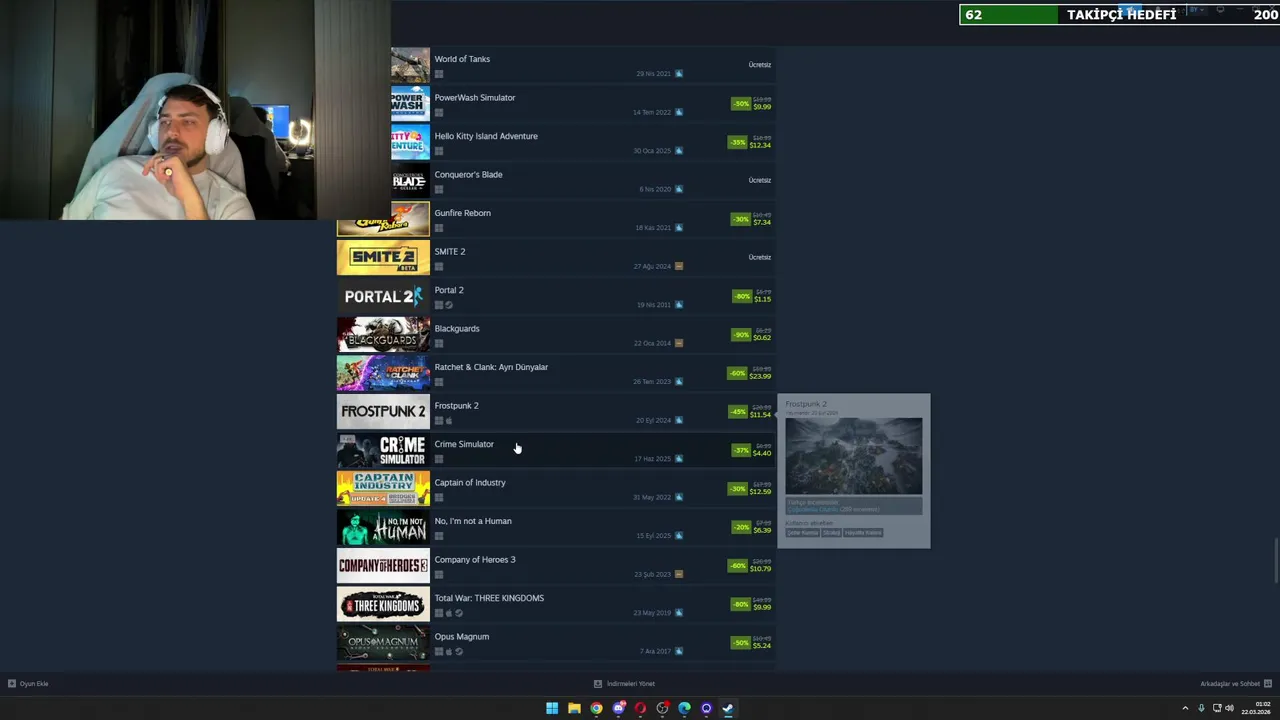
Task: Click the review icon for Company of Heroes 3
Action: click(x=679, y=574)
